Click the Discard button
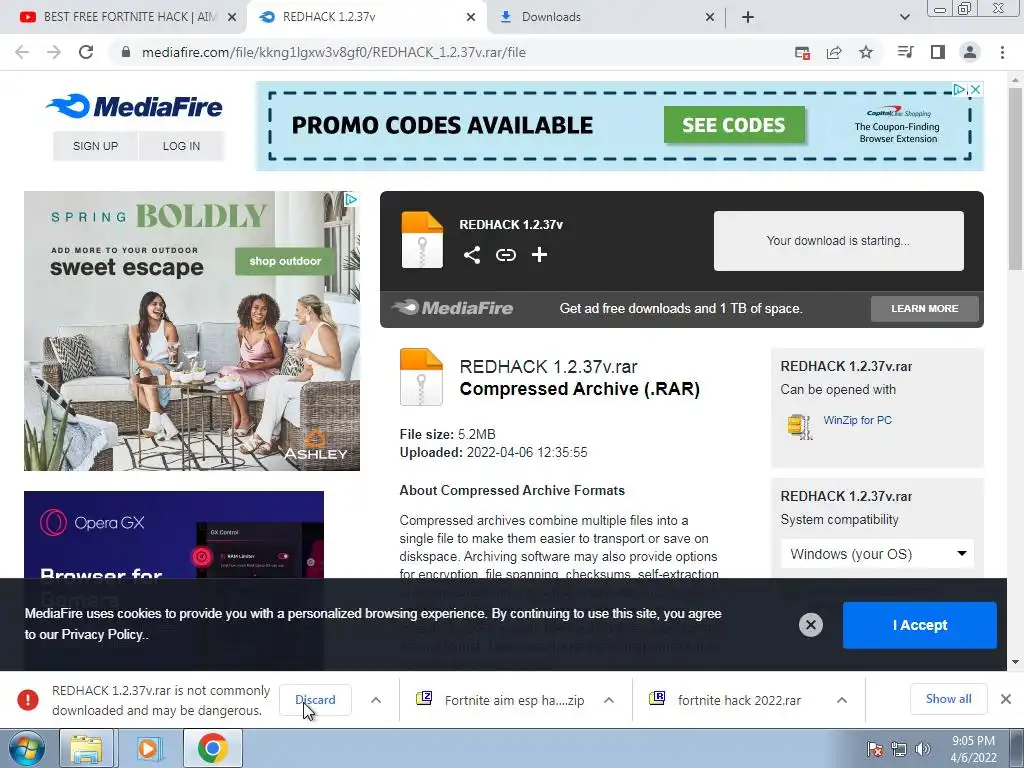The height and width of the screenshot is (768, 1024). pyautogui.click(x=315, y=699)
